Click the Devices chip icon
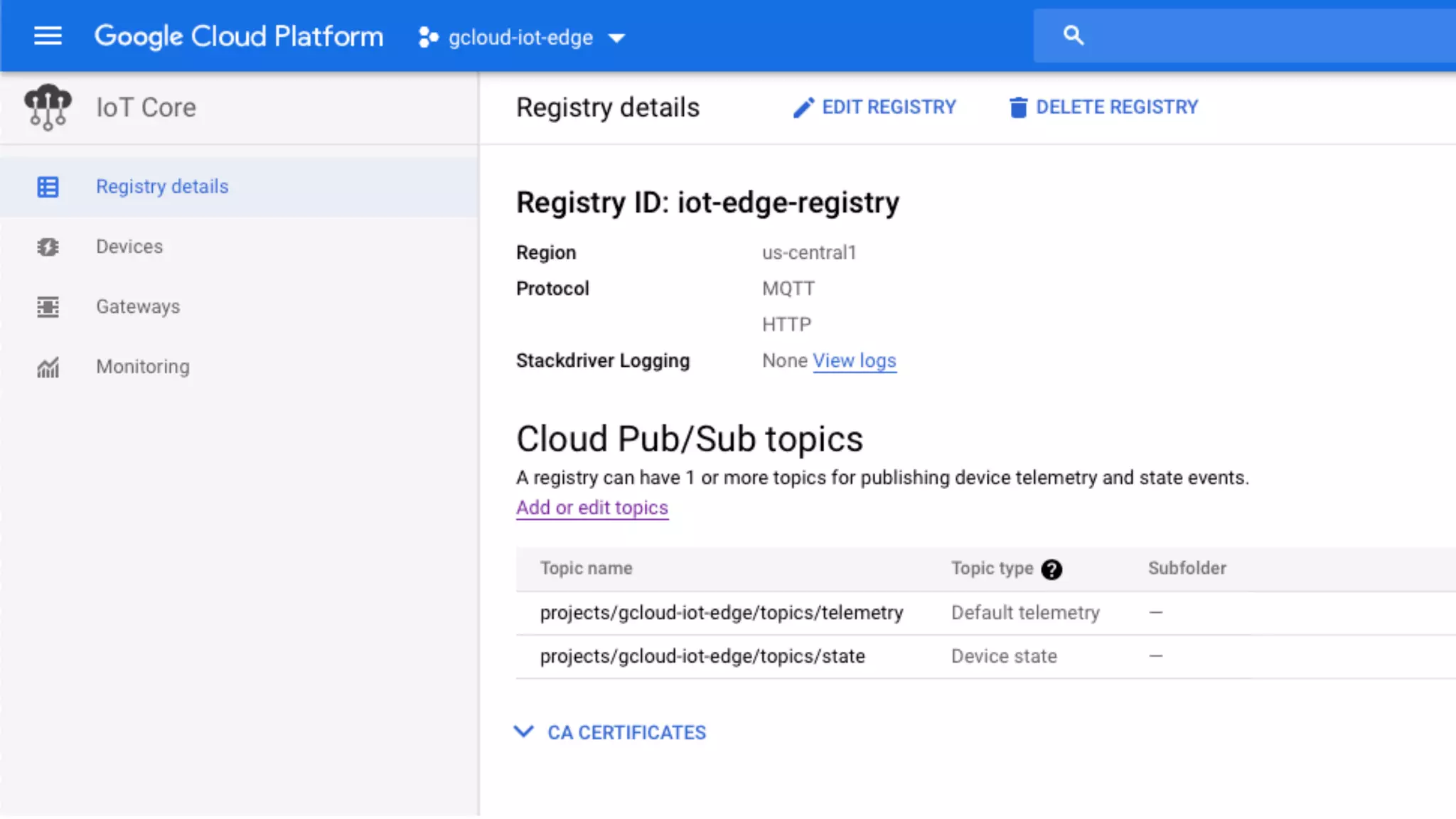The image size is (1456, 819). coord(48,247)
